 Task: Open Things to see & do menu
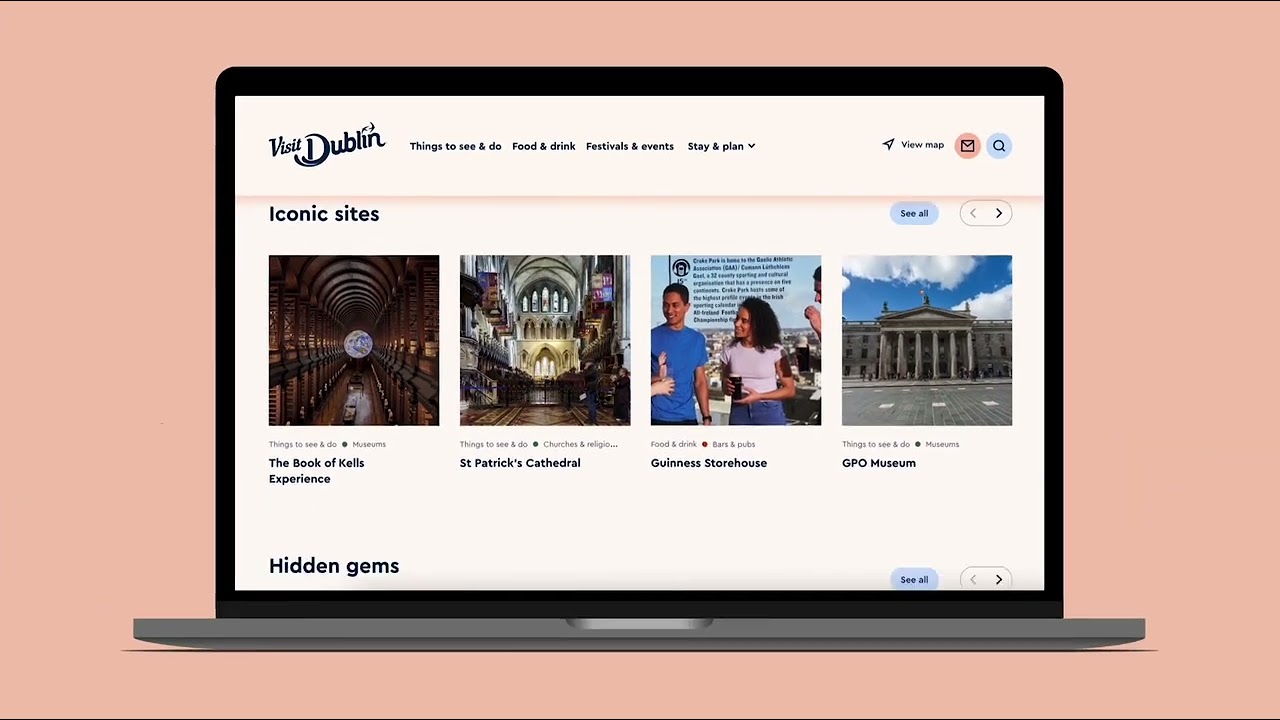(x=455, y=146)
